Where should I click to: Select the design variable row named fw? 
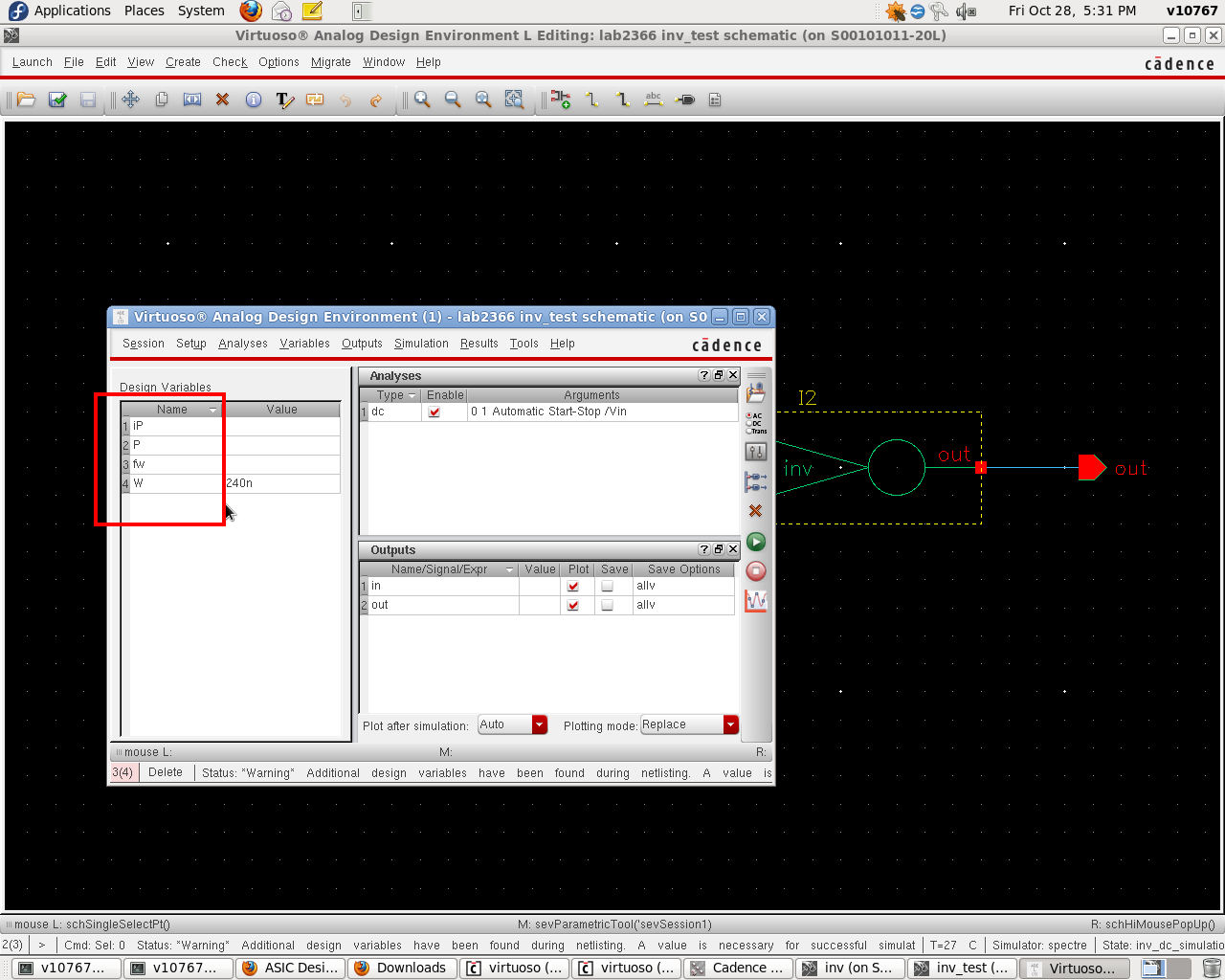(x=231, y=464)
